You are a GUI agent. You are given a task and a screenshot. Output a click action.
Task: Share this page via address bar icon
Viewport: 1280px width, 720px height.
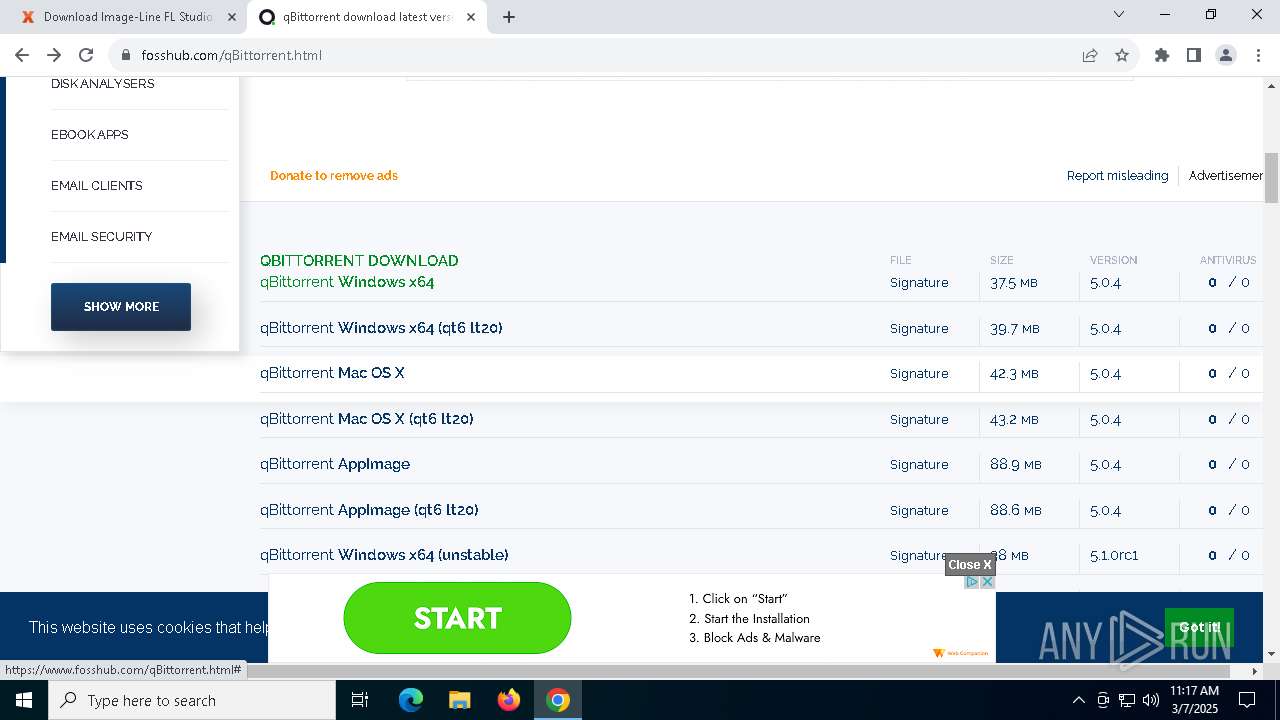tap(1090, 55)
